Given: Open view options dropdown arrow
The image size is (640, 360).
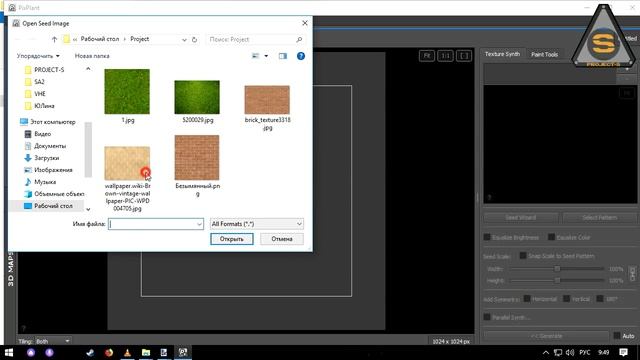Looking at the screenshot, I should tap(266, 56).
